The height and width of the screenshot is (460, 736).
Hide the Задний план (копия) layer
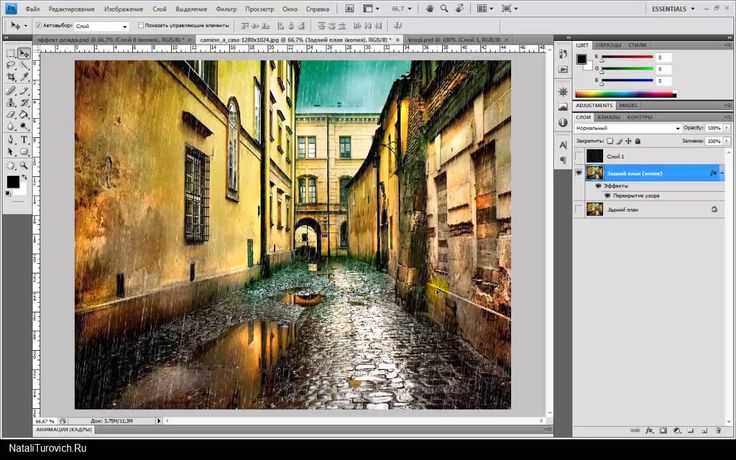pos(579,173)
